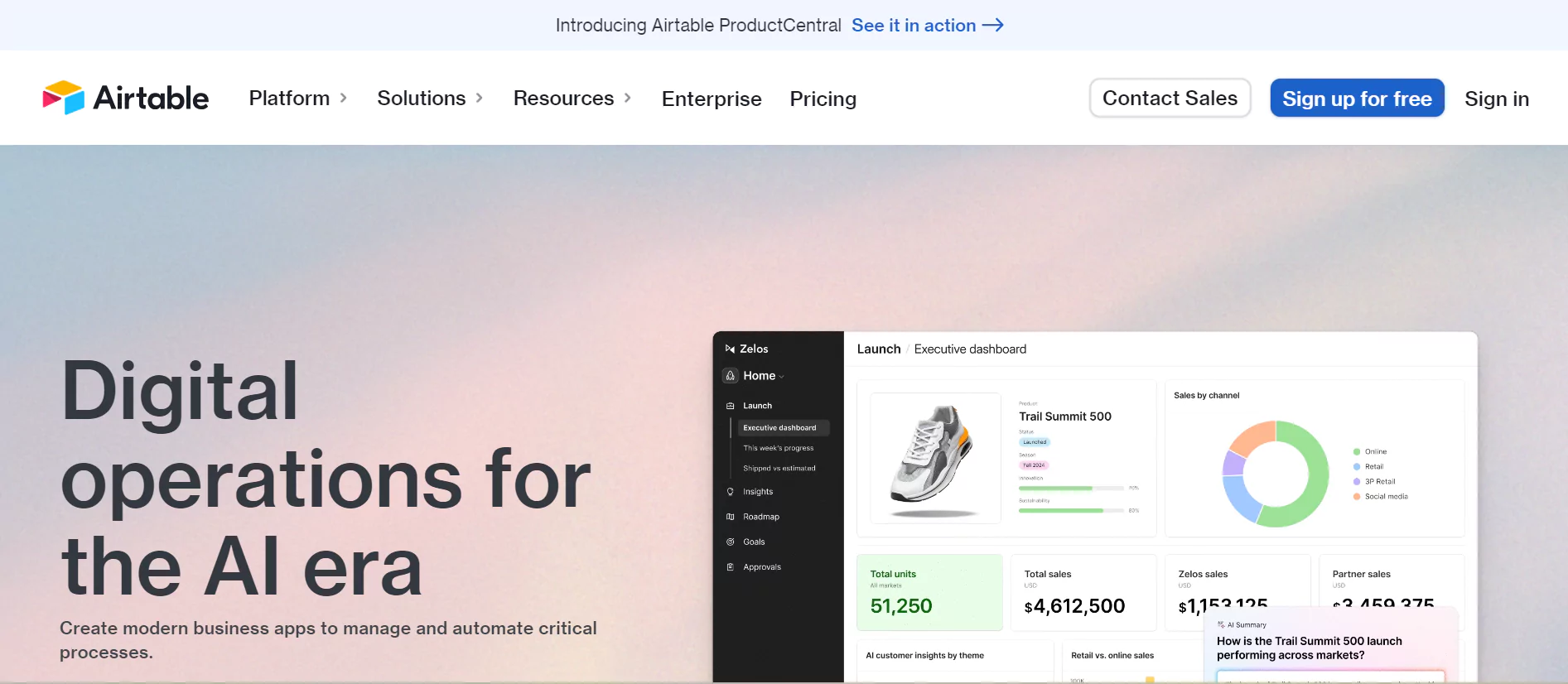Screen dimensions: 1568x684
Task: Click the Retail legend color dot
Action: point(1357,467)
